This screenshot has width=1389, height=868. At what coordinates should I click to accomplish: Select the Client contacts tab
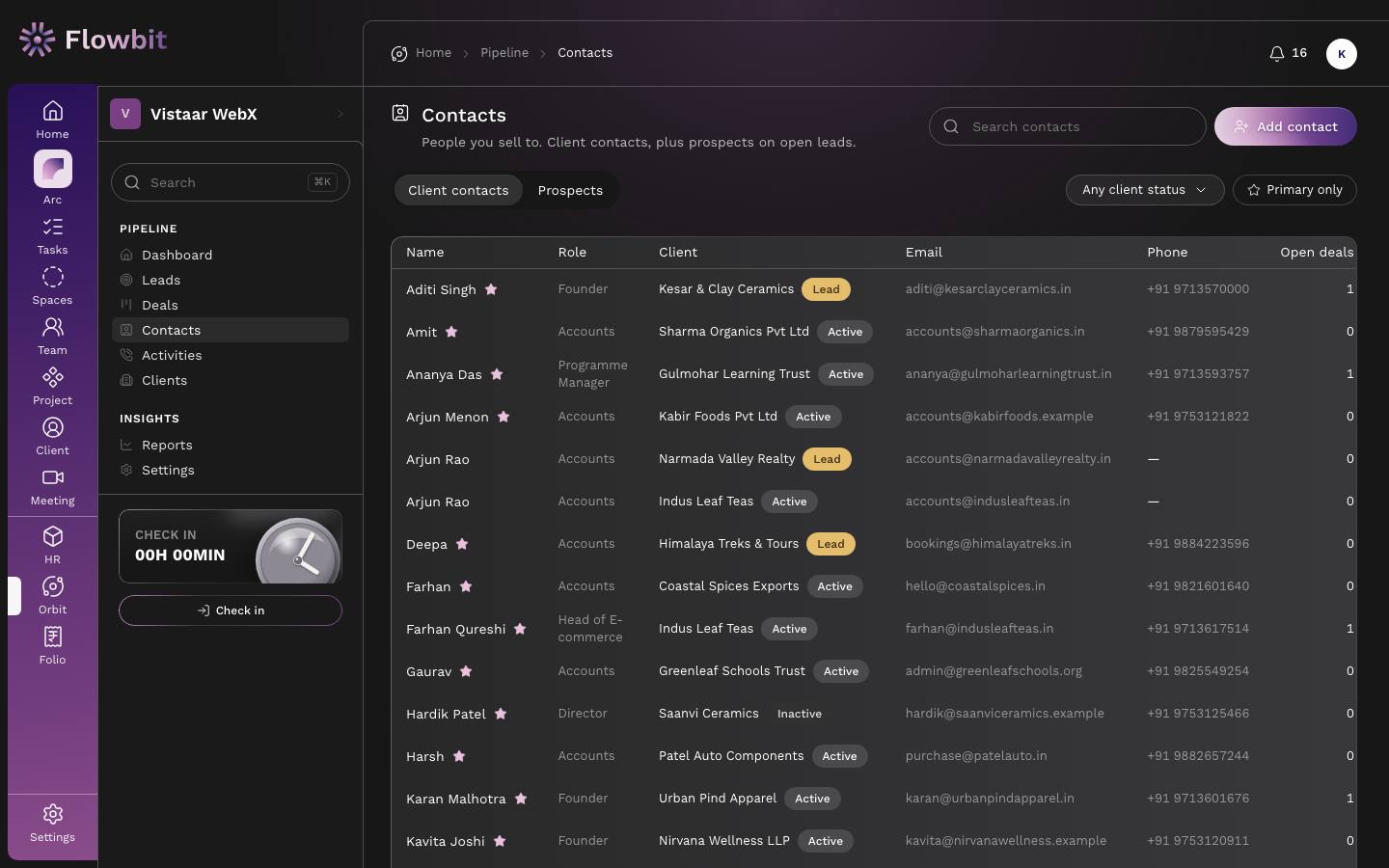click(458, 190)
